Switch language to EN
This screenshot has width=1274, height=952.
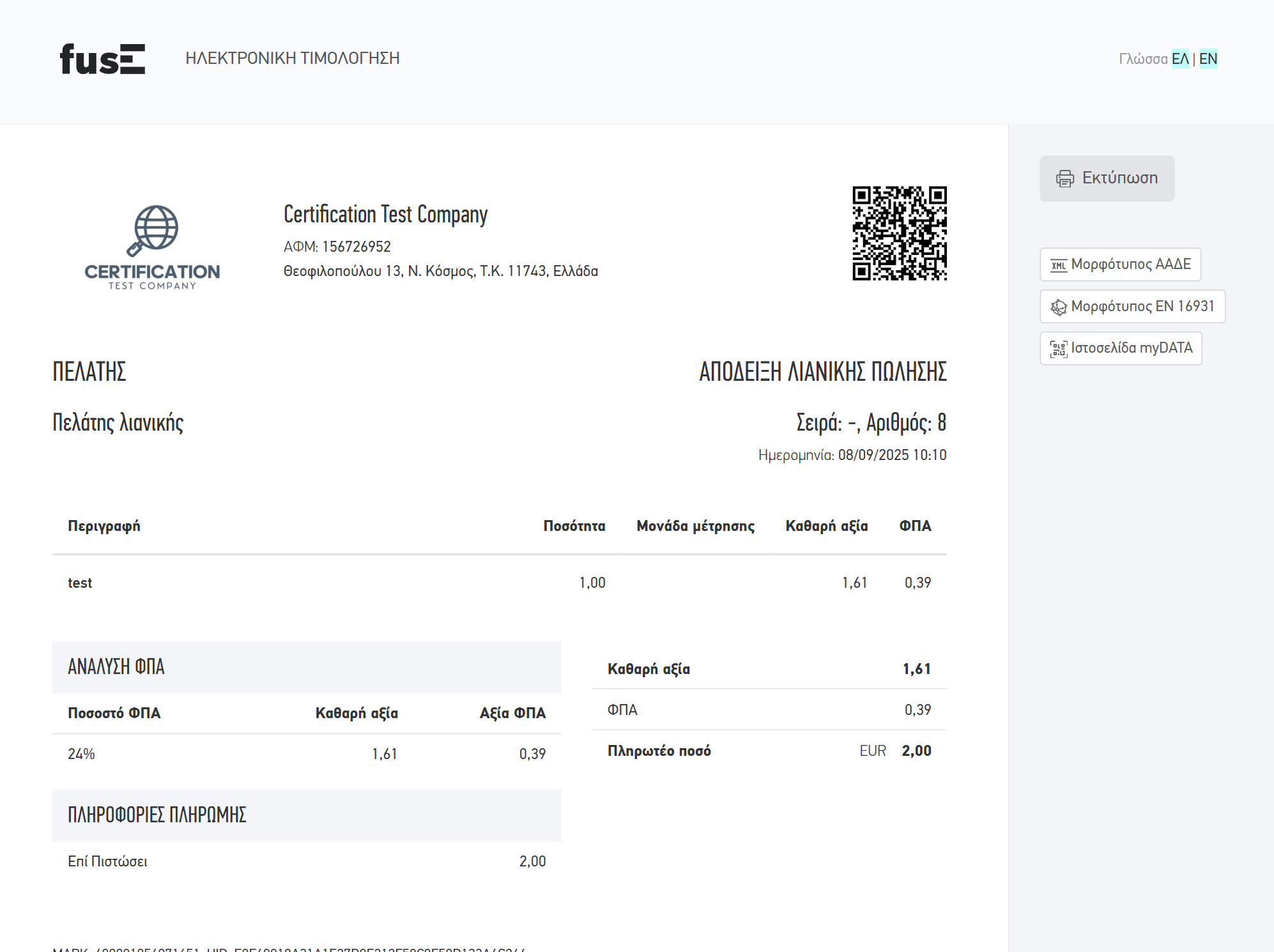1208,59
